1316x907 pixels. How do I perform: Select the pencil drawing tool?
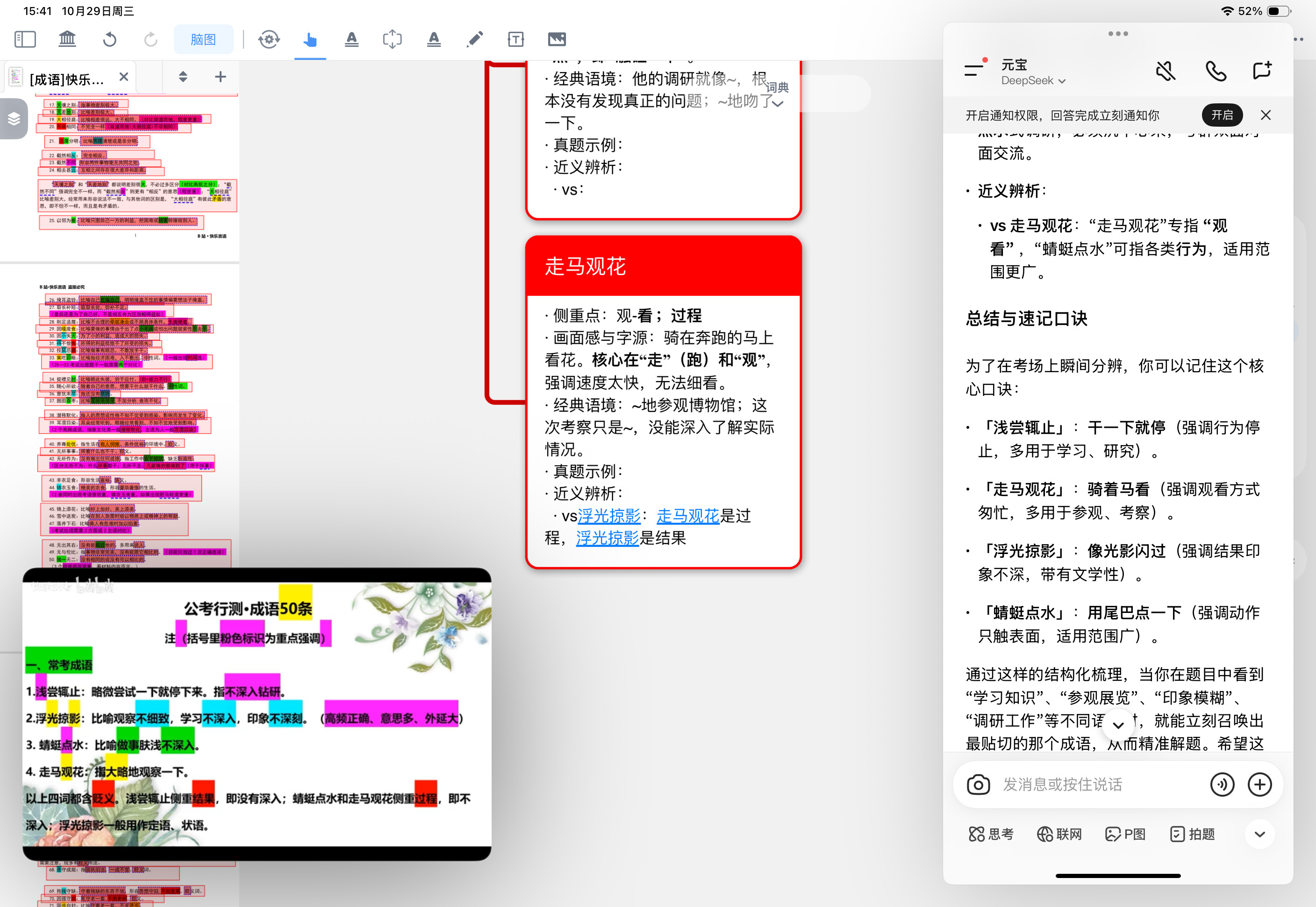tap(475, 39)
